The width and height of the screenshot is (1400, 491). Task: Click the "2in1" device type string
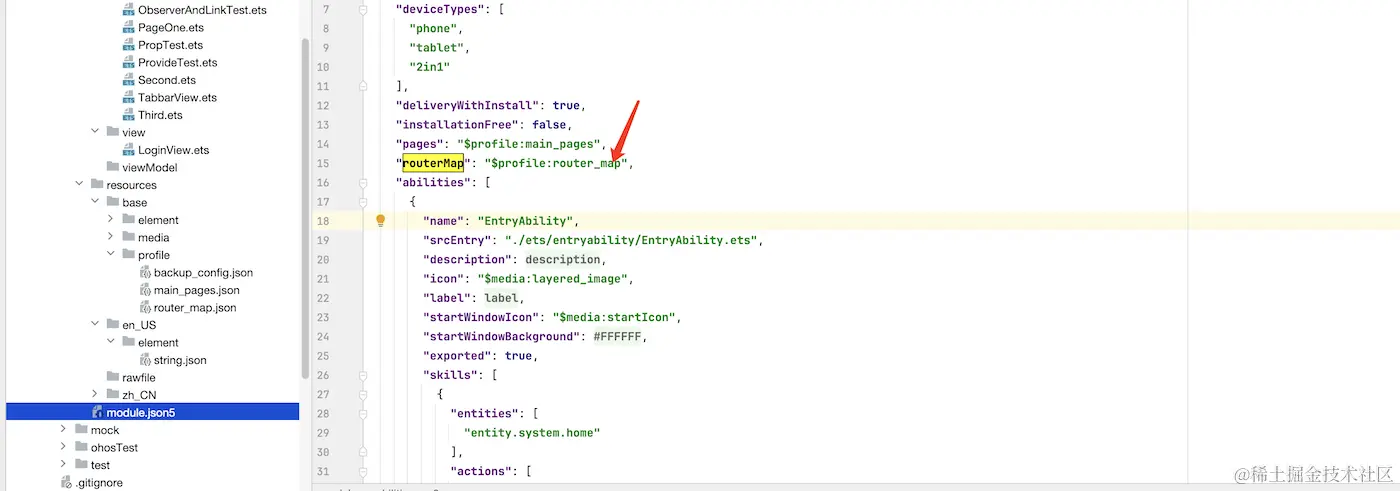point(429,67)
